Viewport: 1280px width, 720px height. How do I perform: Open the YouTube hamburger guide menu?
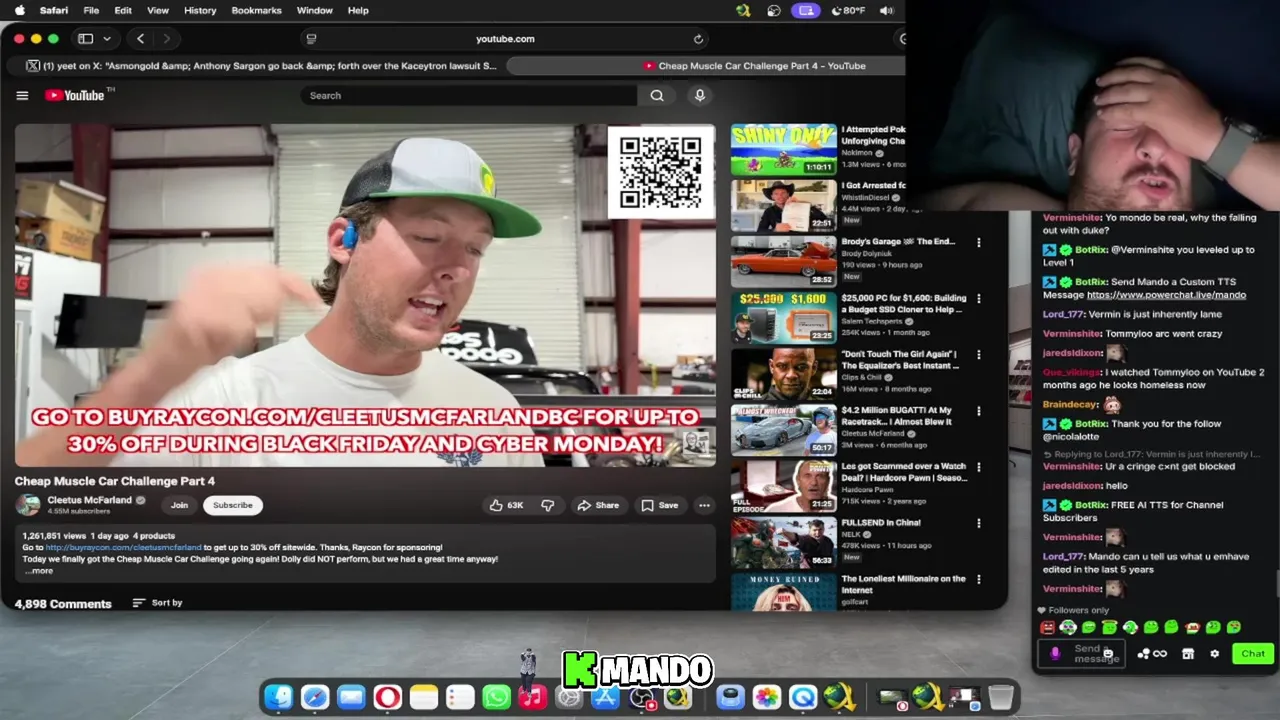[x=22, y=96]
